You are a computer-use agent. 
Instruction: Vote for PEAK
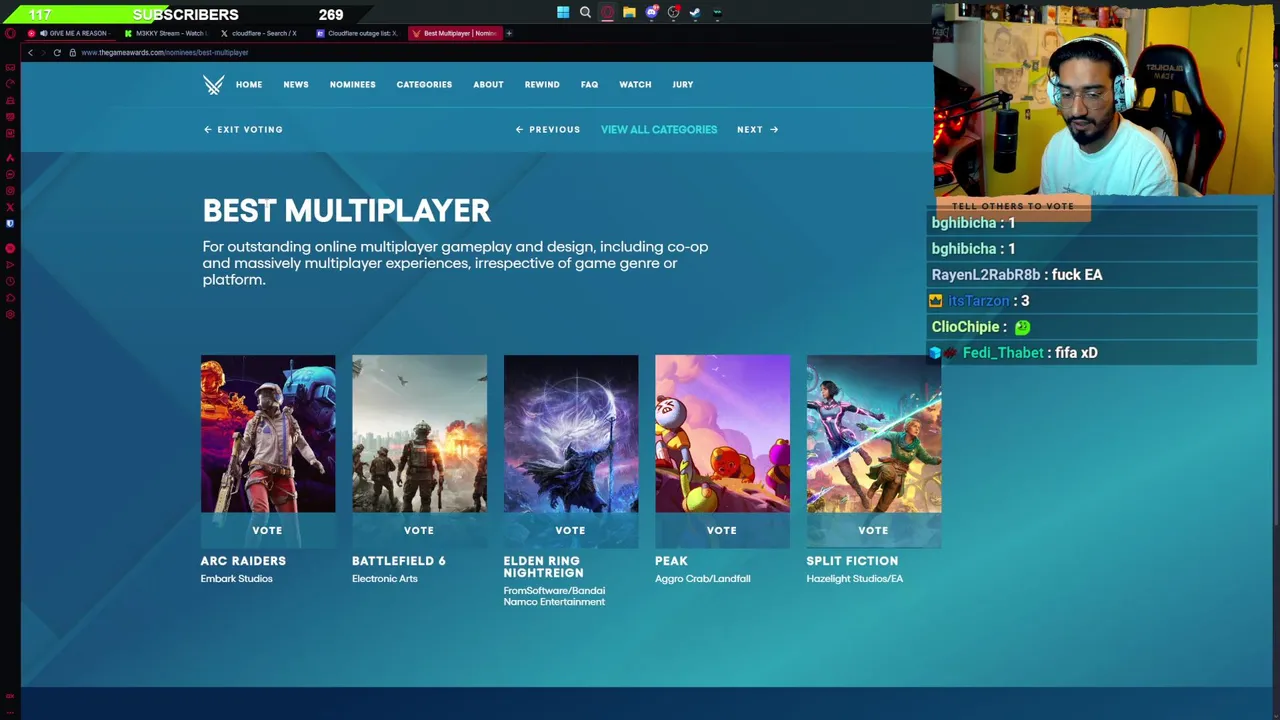(722, 530)
